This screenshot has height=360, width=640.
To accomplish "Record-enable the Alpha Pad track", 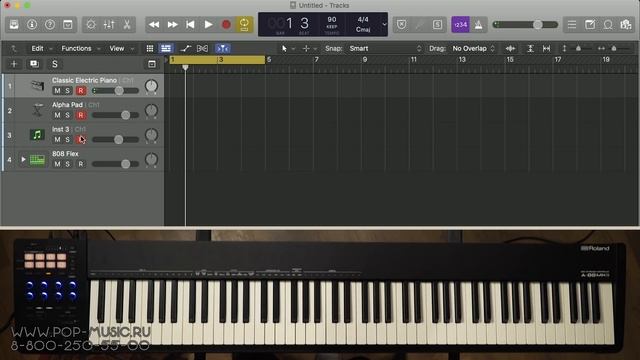I will [81, 115].
